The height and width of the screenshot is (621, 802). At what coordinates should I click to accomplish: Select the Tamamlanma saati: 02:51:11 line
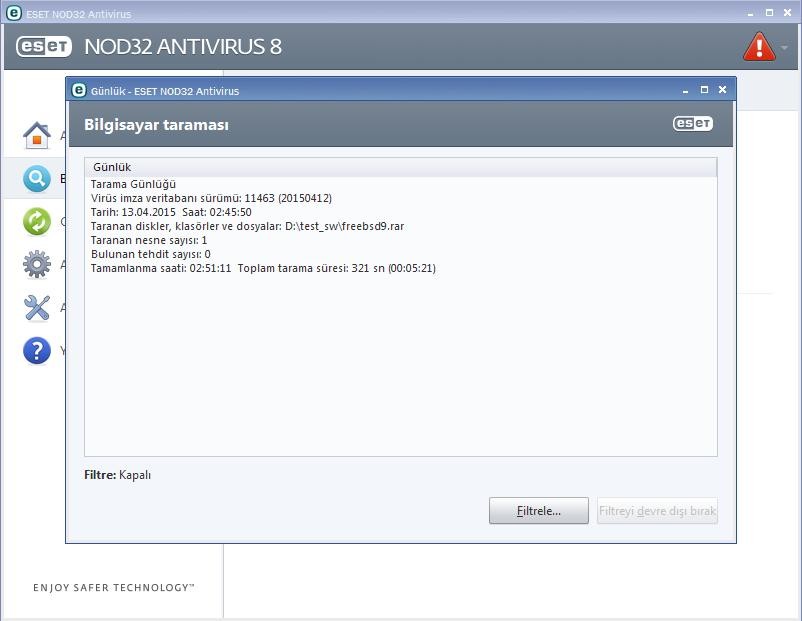pos(263,268)
